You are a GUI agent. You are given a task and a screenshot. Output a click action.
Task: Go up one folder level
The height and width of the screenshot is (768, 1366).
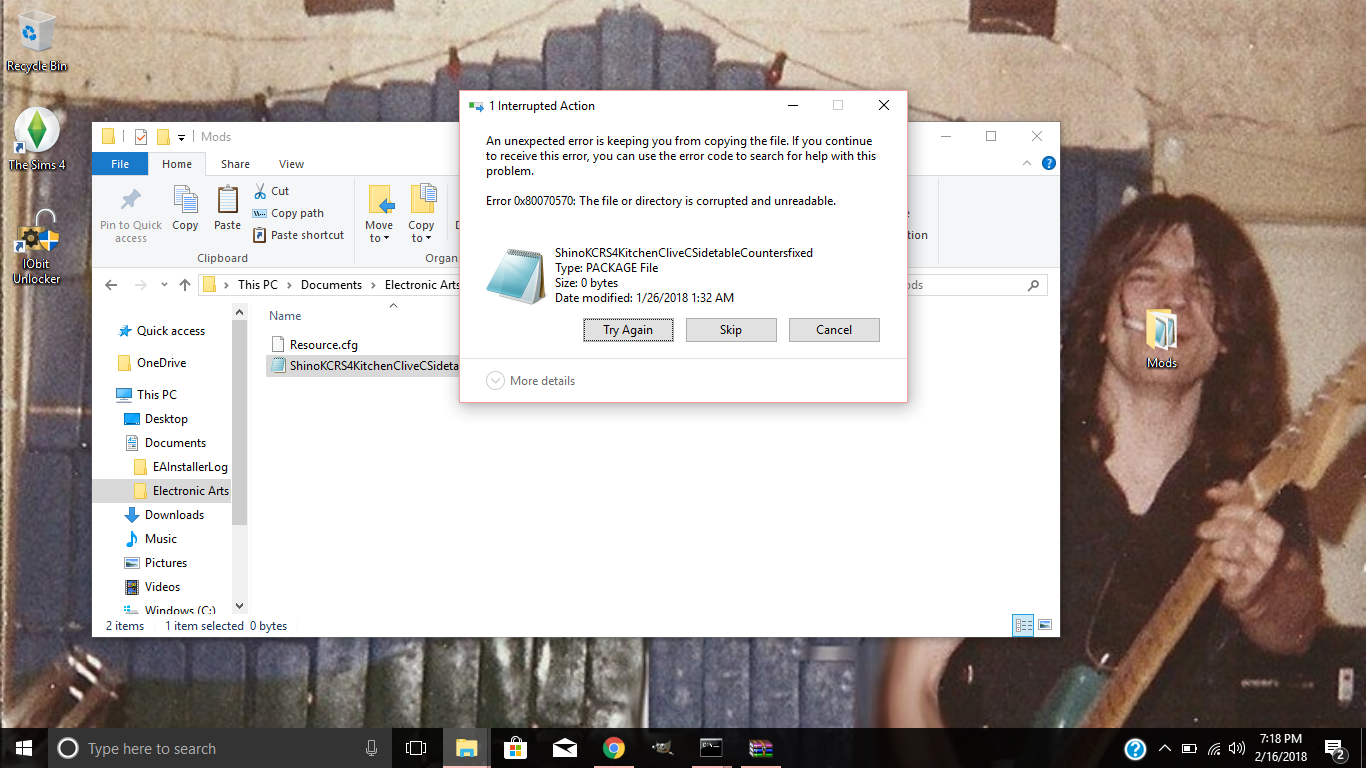(x=185, y=285)
